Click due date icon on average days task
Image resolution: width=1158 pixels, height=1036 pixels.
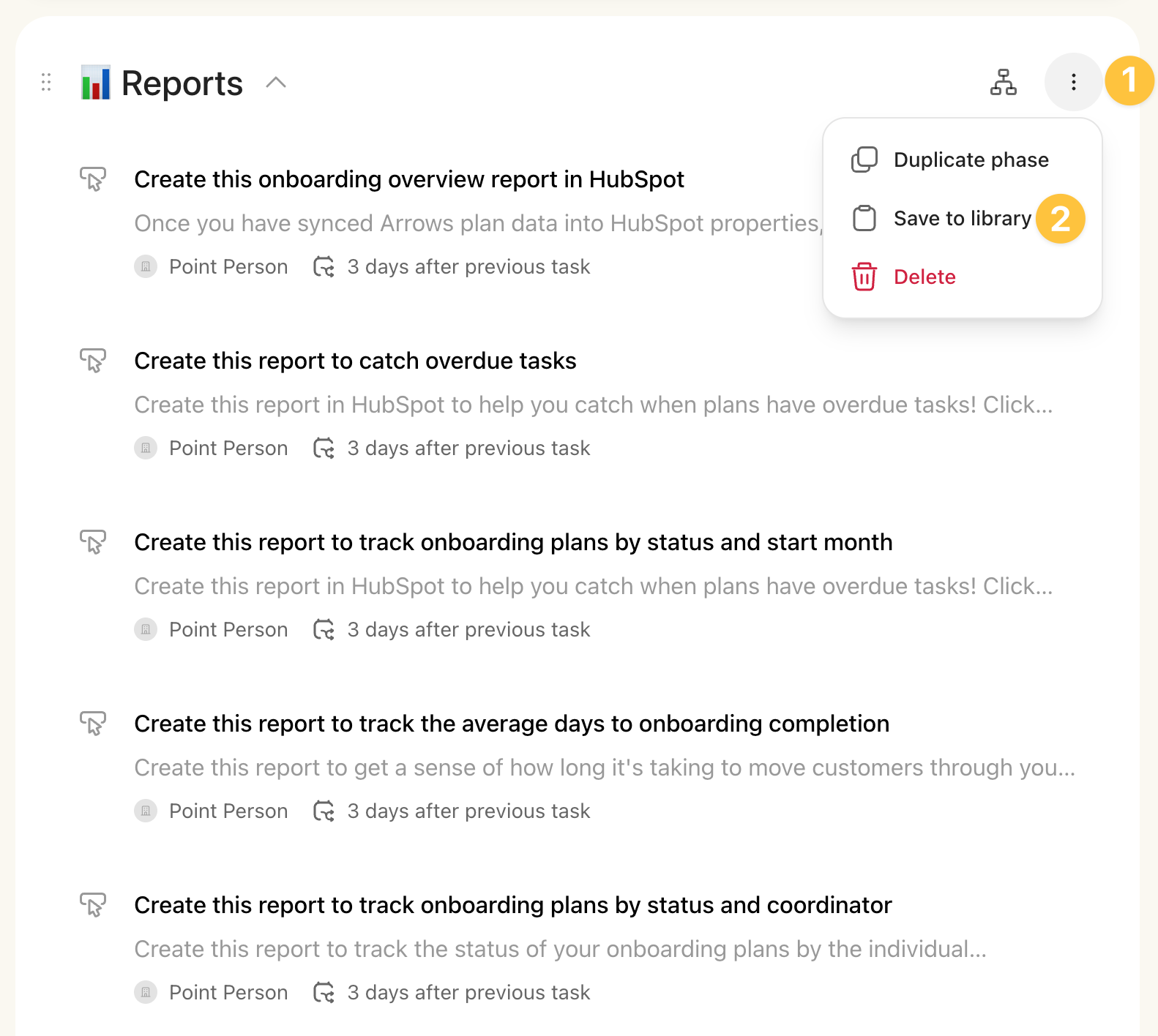[324, 811]
